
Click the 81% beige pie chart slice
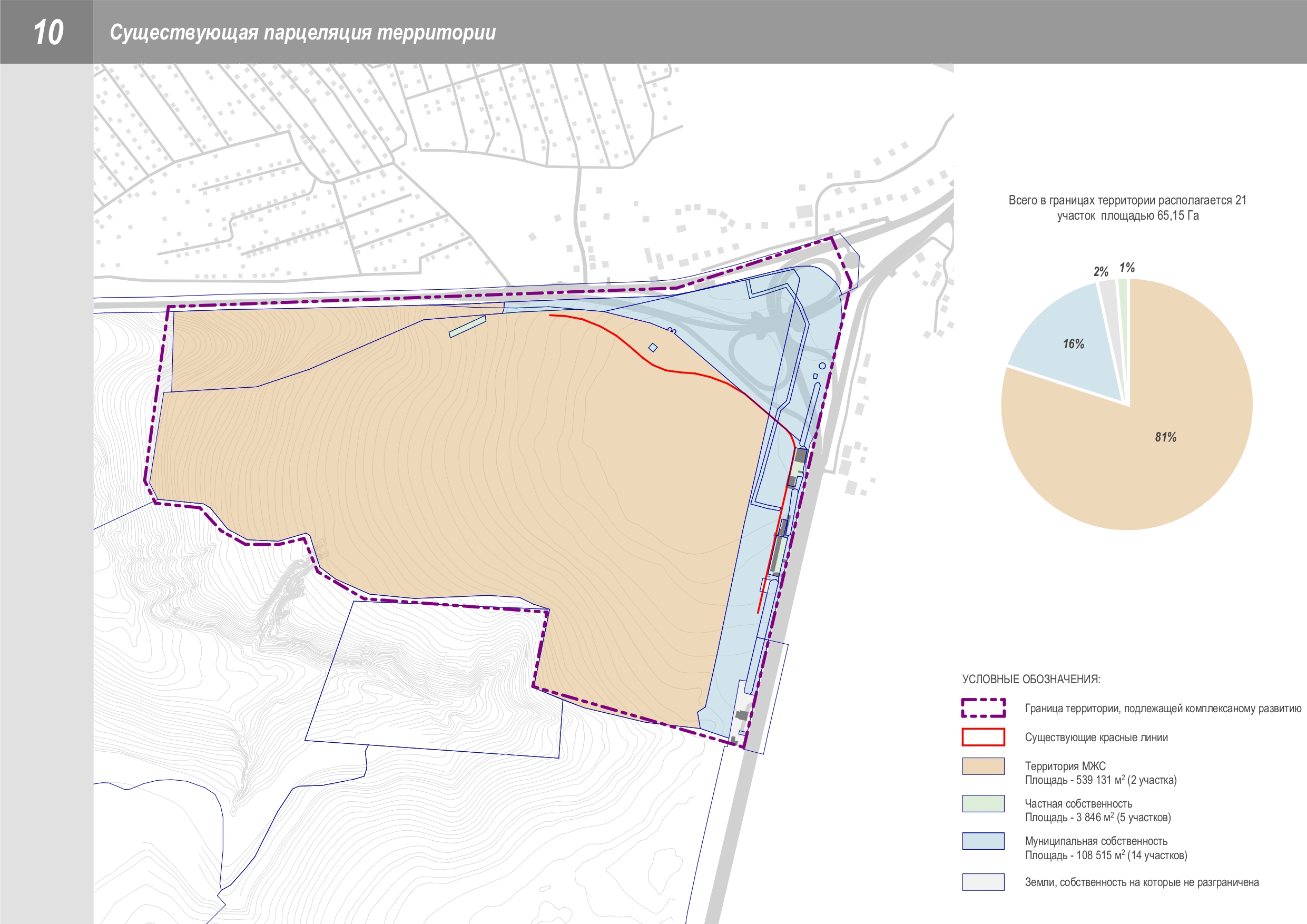tap(1165, 437)
